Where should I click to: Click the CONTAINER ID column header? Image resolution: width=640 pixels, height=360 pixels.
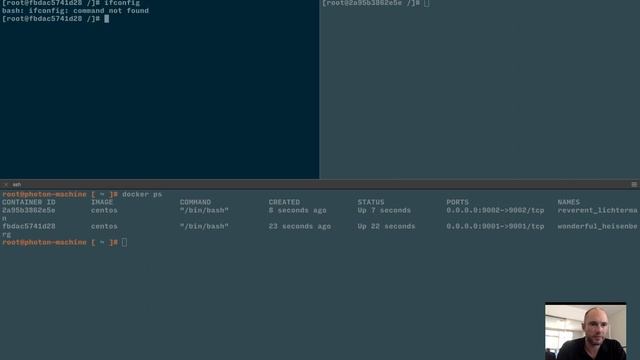(x=29, y=202)
